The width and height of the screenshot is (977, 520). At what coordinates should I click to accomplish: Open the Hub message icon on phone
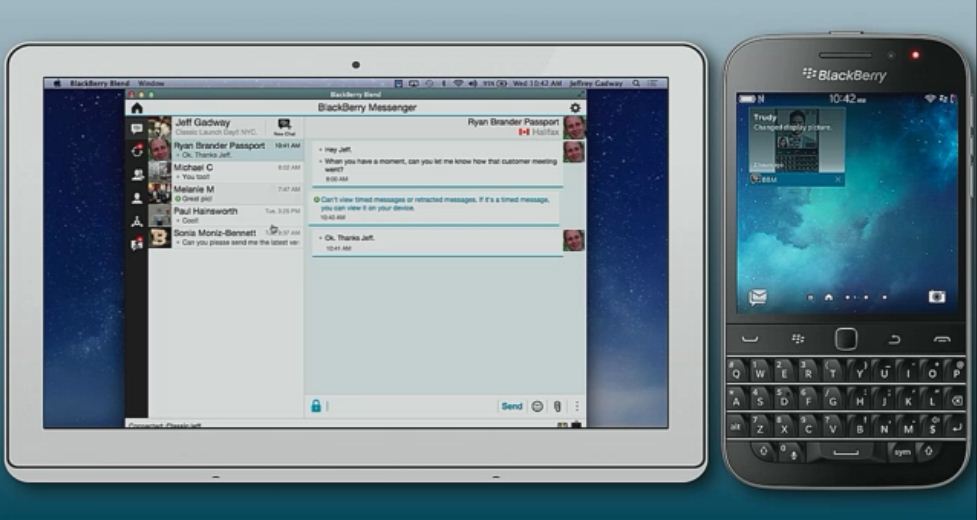coord(757,298)
